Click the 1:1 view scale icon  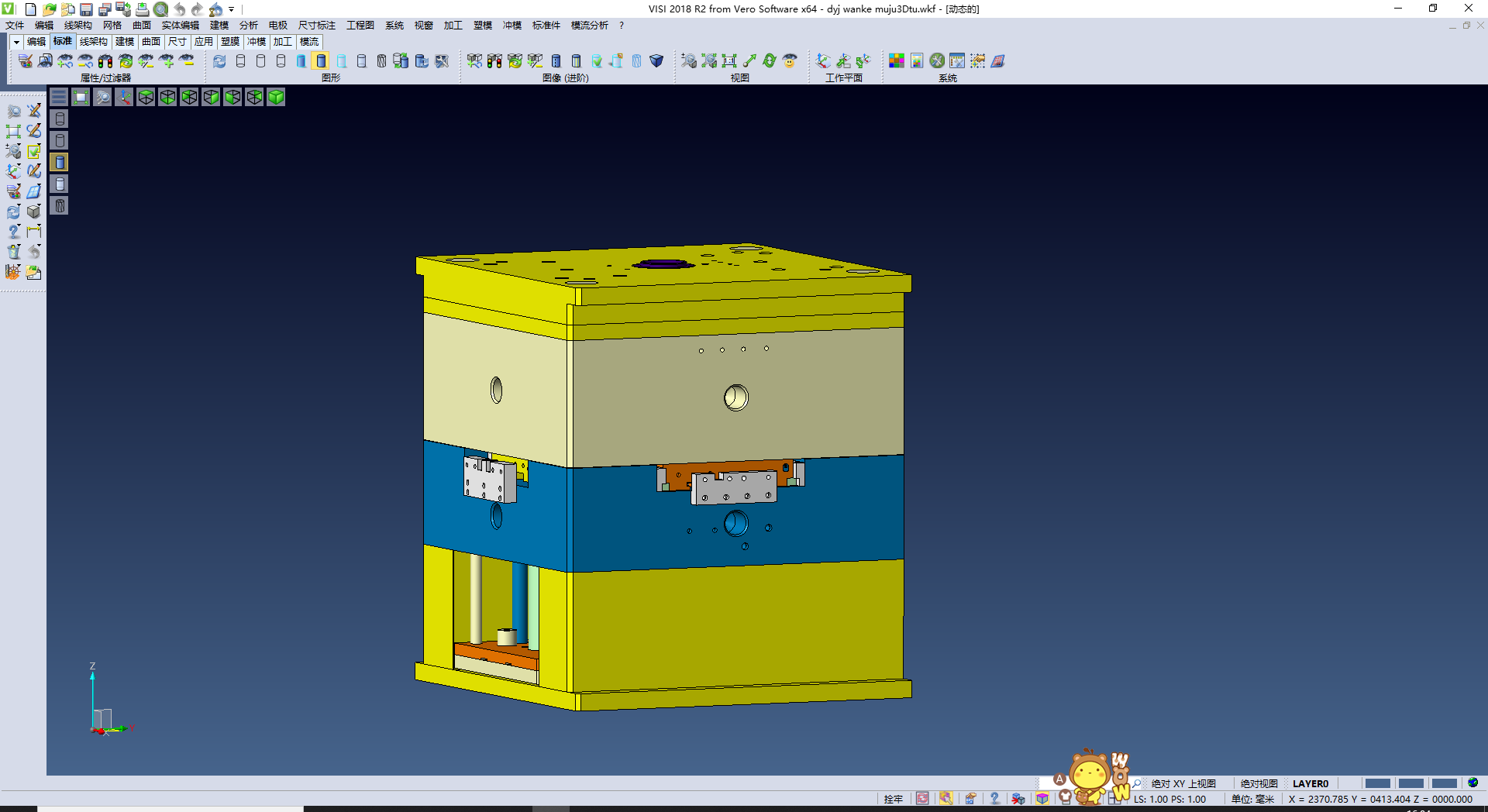[x=729, y=61]
